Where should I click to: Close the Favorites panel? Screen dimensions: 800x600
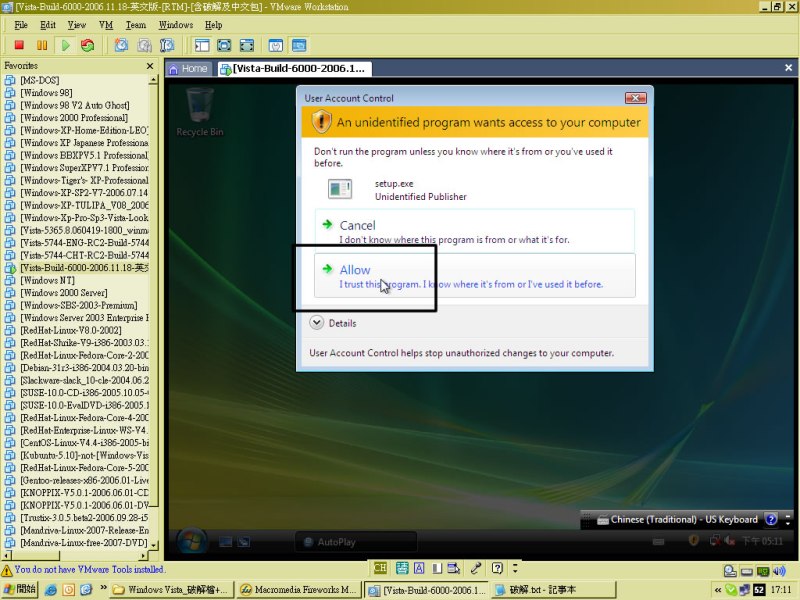pyautogui.click(x=150, y=66)
